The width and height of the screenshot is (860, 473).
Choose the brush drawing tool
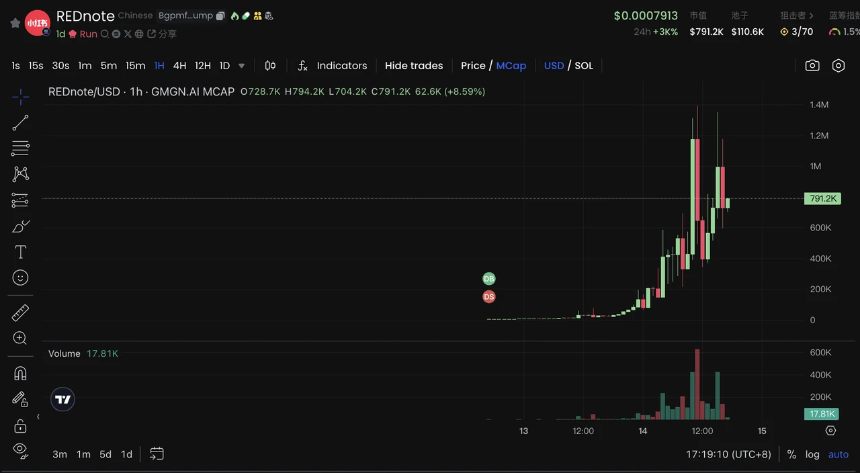[x=20, y=226]
